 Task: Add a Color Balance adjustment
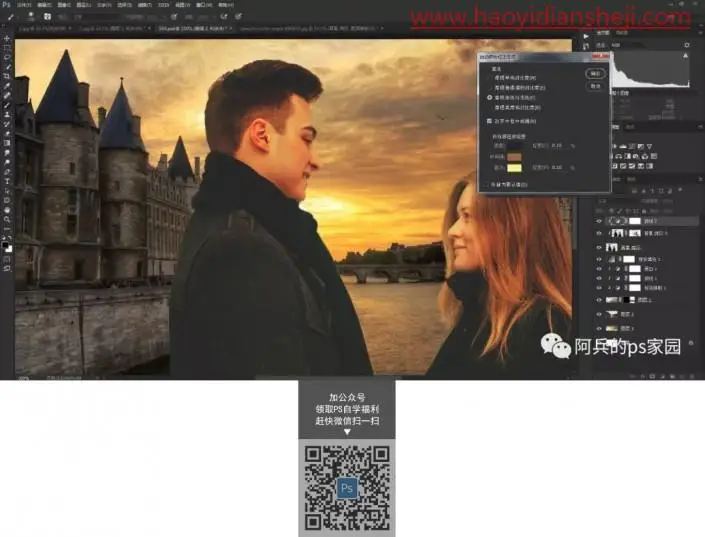619,156
